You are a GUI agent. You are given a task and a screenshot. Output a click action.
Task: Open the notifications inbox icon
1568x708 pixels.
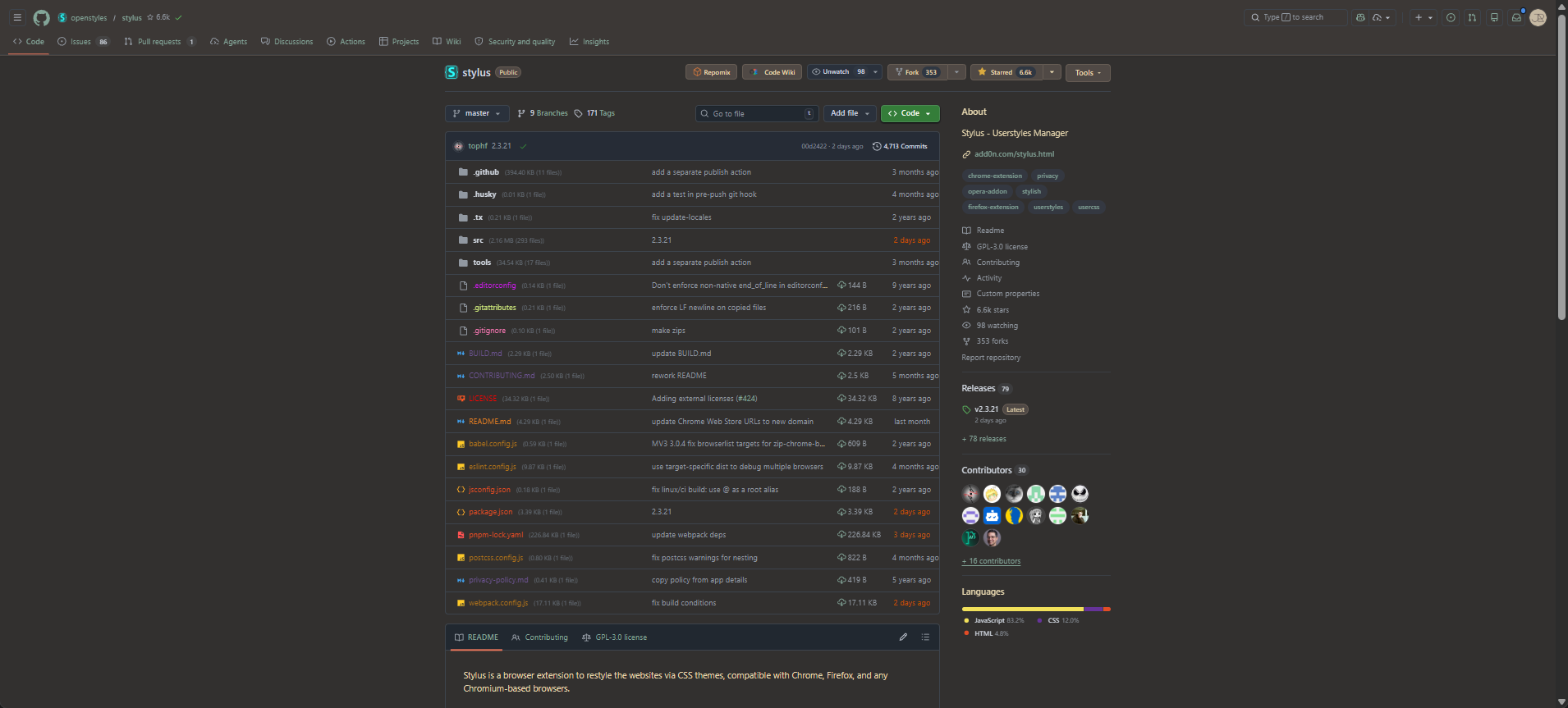point(1516,17)
